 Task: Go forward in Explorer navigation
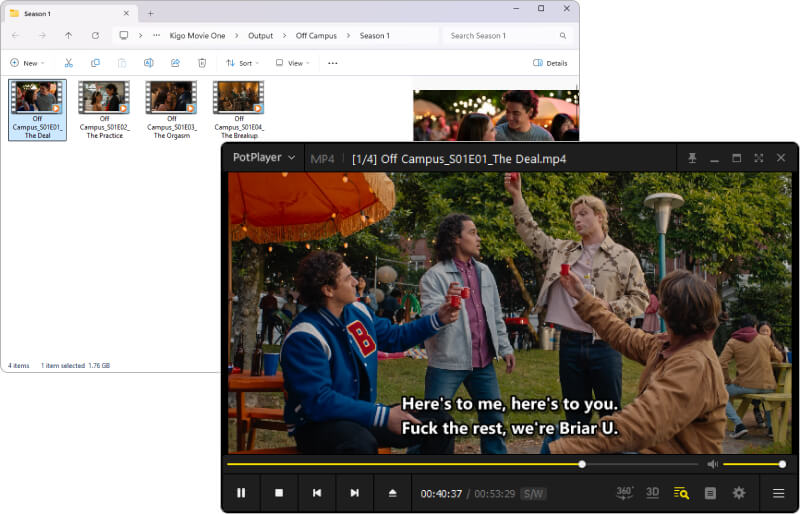tap(42, 36)
